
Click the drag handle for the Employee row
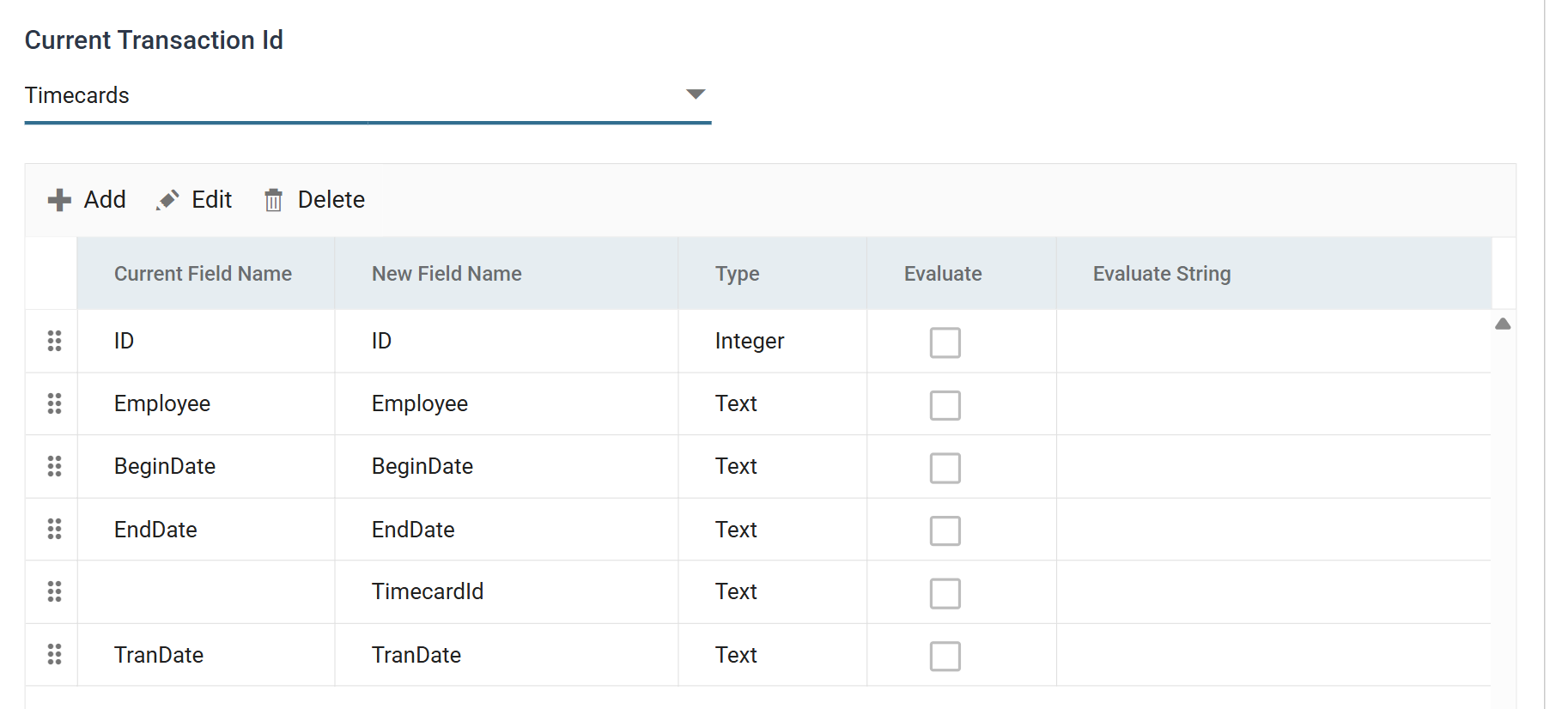click(54, 403)
